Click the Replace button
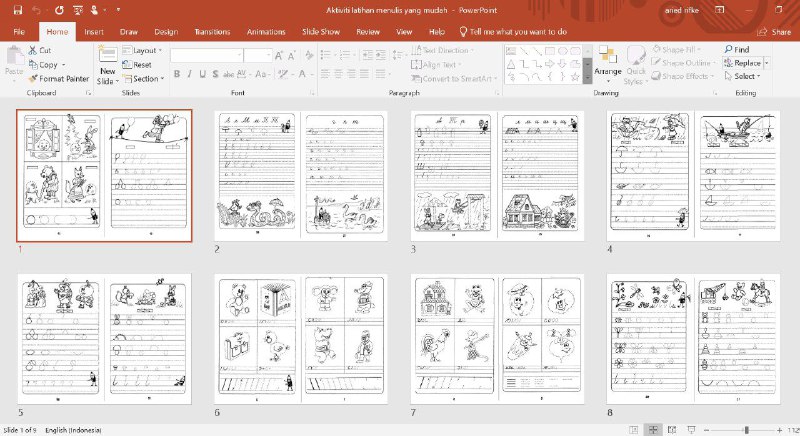The width and height of the screenshot is (800, 436). point(746,63)
